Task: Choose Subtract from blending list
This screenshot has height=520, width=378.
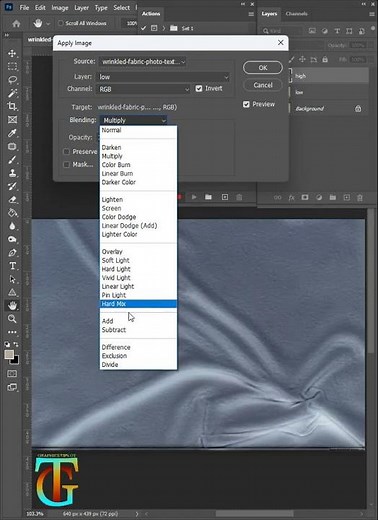Action: [x=138, y=330]
